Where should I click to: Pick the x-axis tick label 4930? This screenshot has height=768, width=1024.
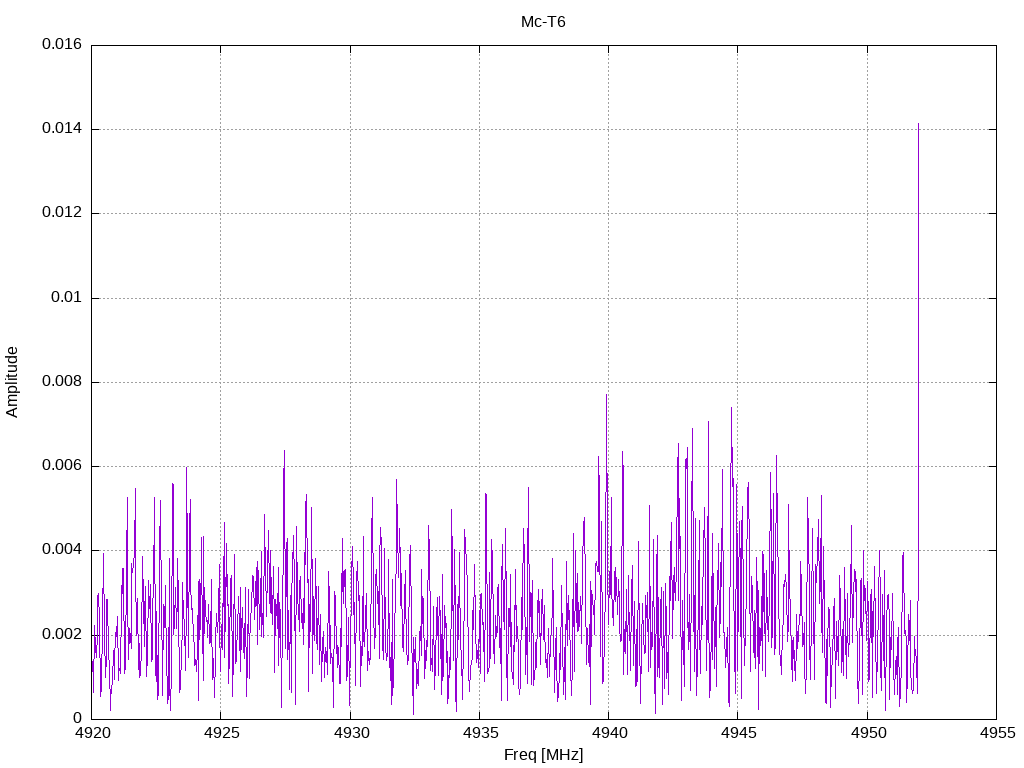pos(350,734)
